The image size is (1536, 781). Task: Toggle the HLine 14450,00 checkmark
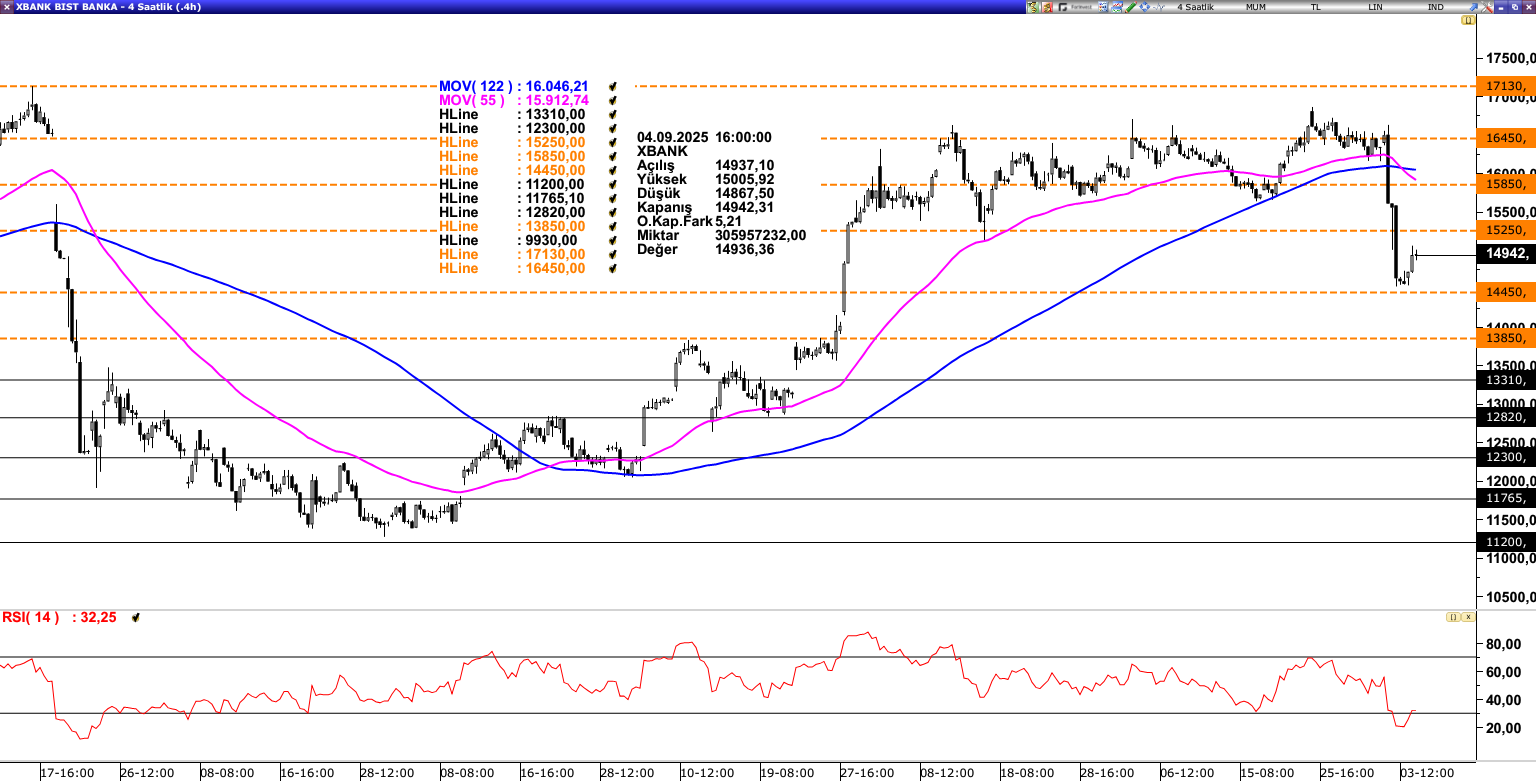[613, 171]
